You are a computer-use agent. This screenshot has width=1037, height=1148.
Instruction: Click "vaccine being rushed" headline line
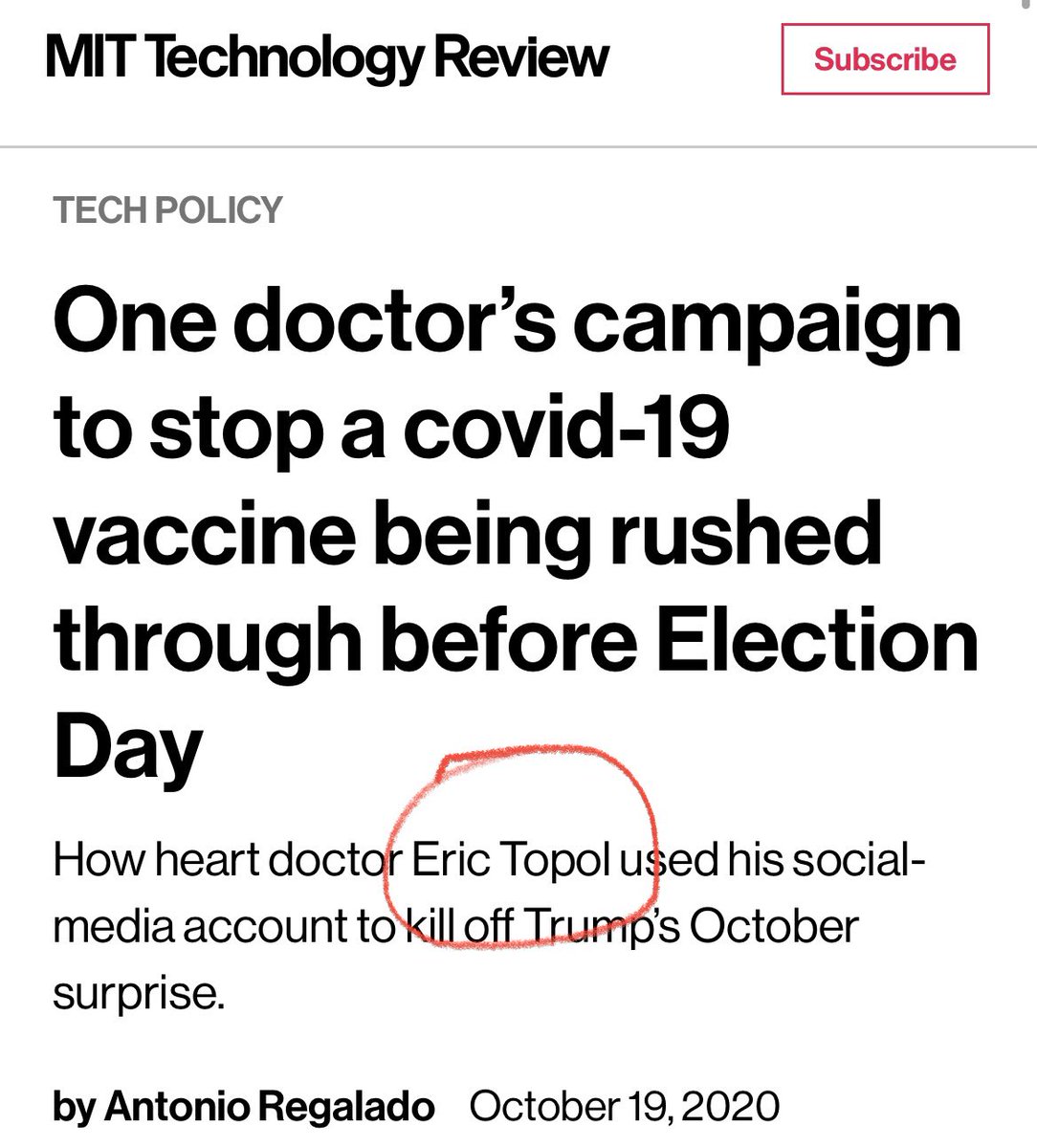click(x=468, y=538)
